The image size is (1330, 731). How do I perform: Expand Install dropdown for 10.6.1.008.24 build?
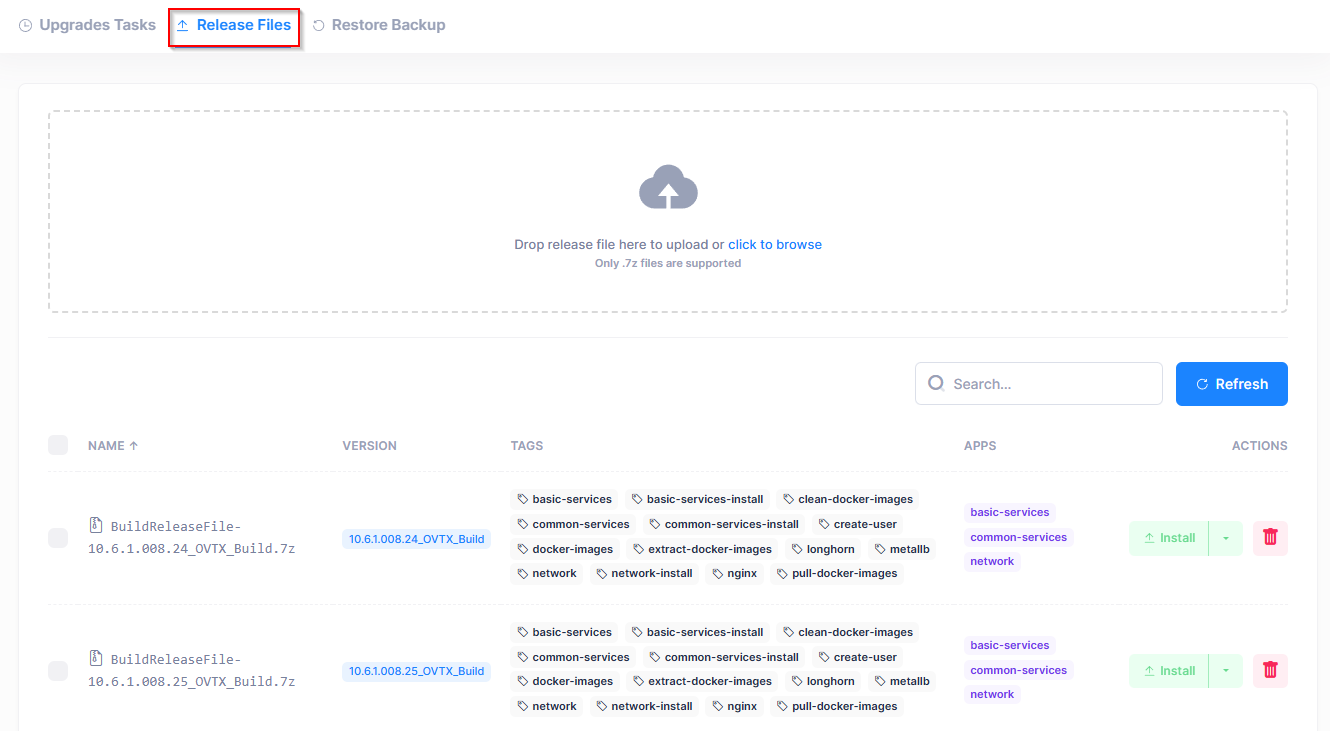tap(1226, 538)
